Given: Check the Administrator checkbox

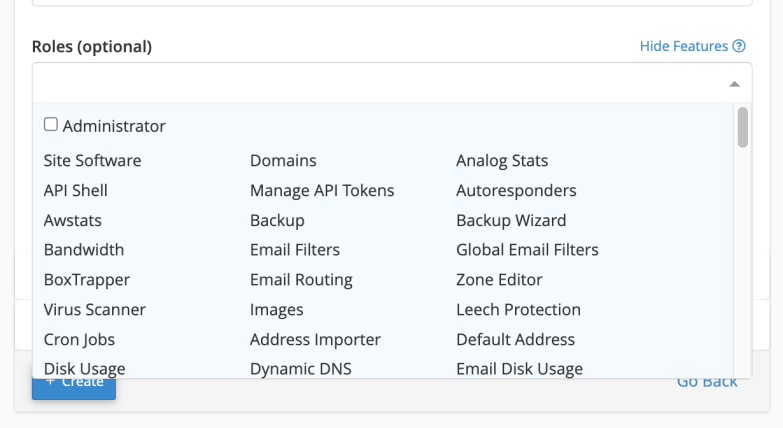Looking at the screenshot, I should click(51, 125).
